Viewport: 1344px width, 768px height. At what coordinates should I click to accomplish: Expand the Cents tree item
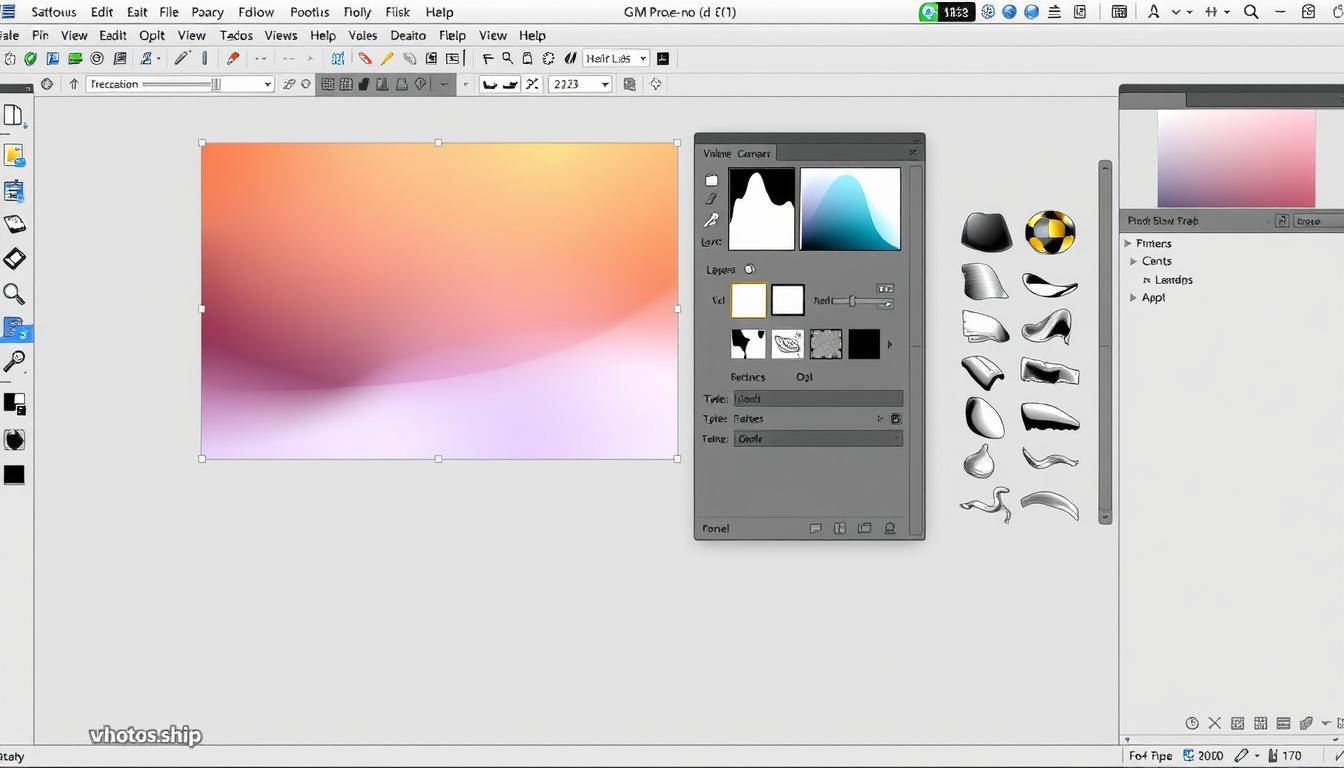tap(1134, 261)
